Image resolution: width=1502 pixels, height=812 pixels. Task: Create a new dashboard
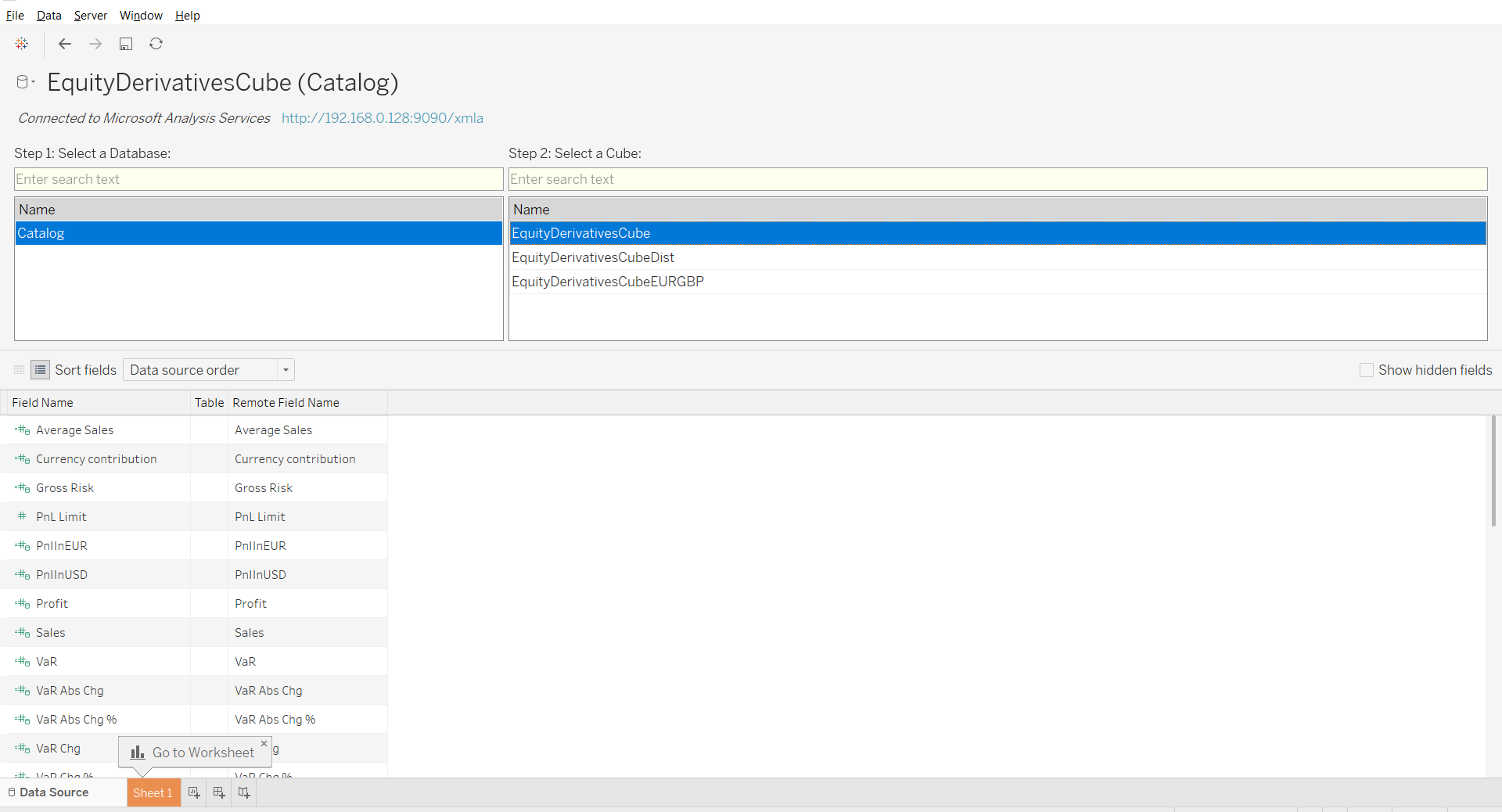(218, 792)
